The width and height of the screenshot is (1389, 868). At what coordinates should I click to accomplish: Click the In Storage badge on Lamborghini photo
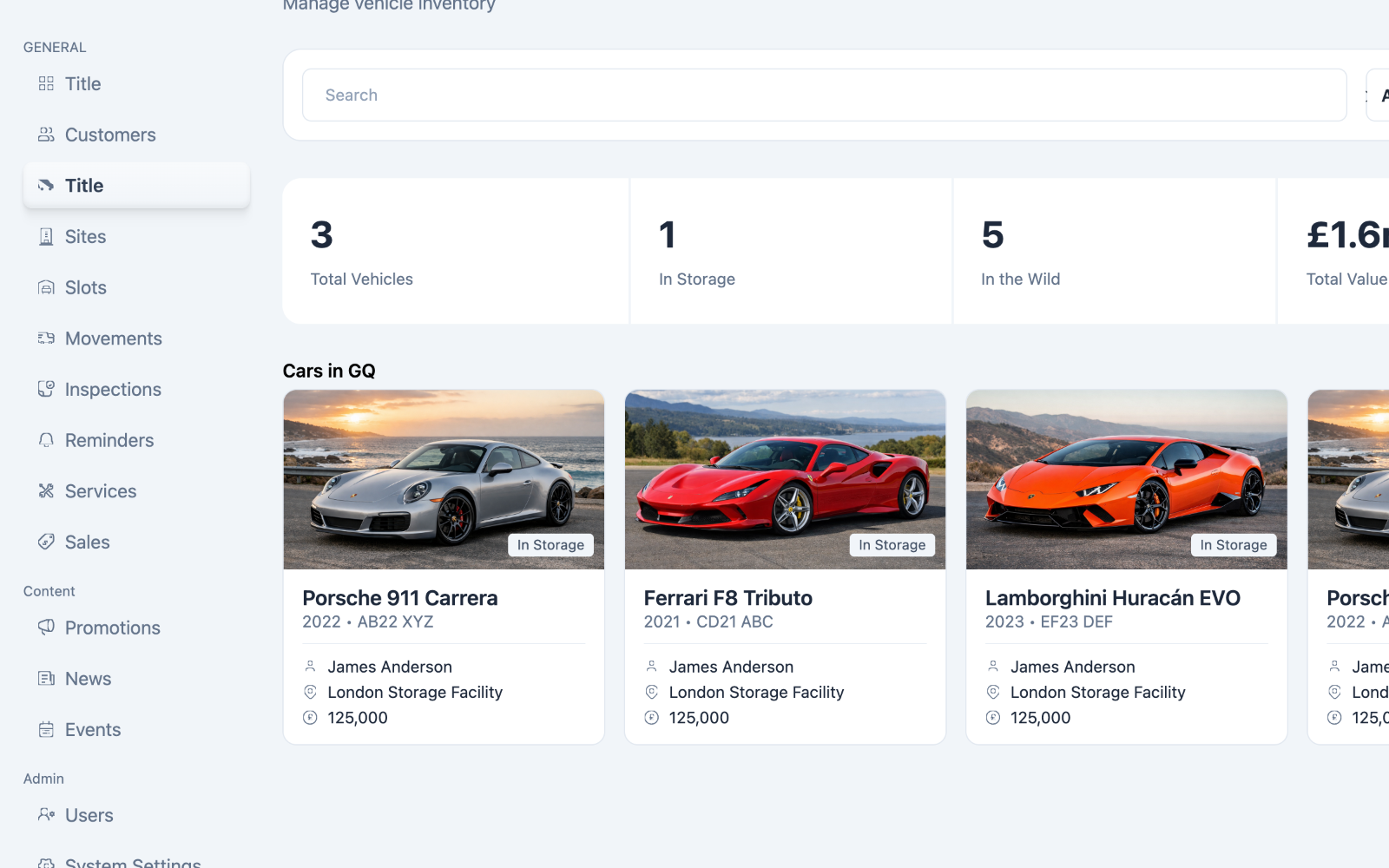tap(1234, 545)
